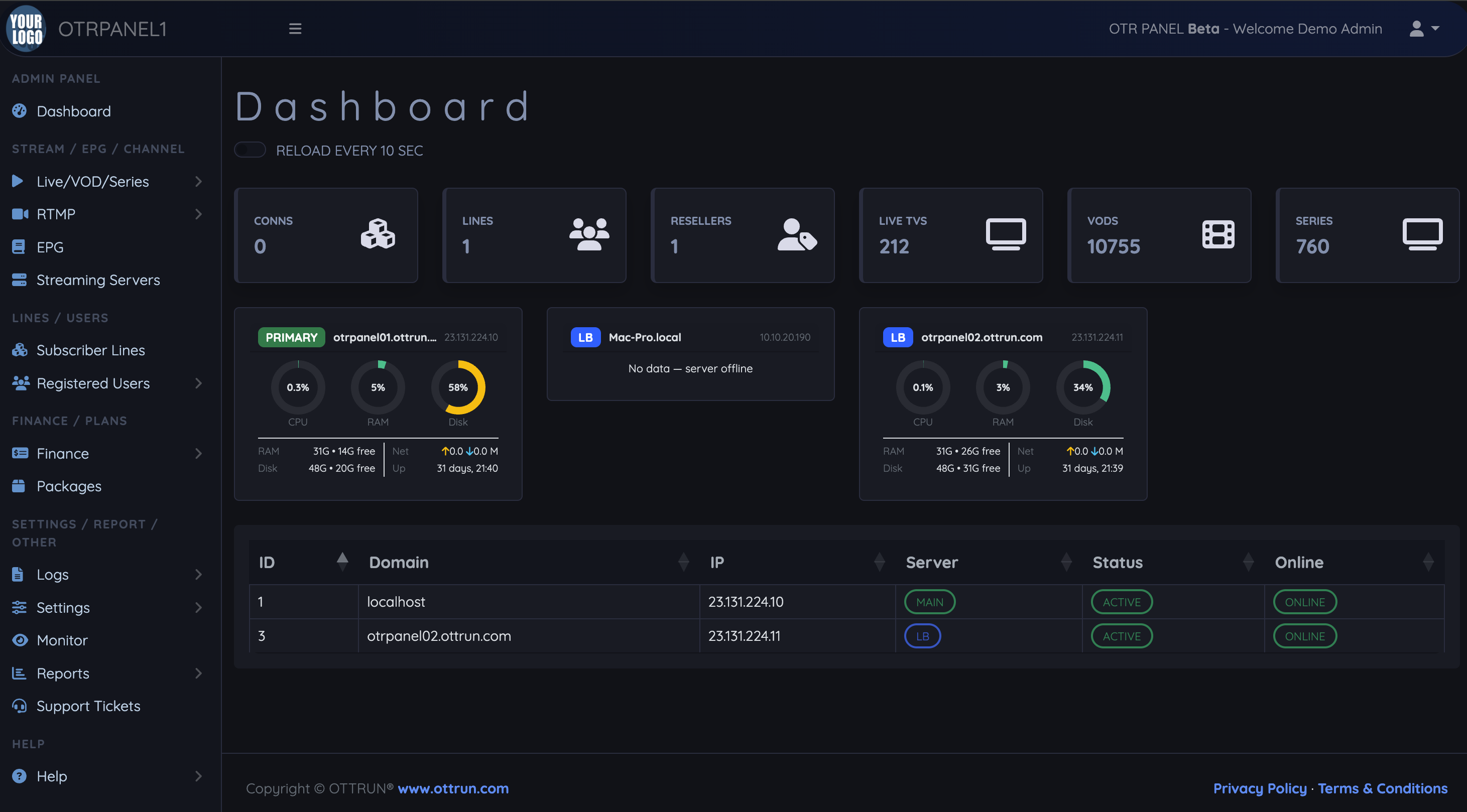Click the 58% Disk gauge on primary server
1467x812 pixels.
point(458,387)
